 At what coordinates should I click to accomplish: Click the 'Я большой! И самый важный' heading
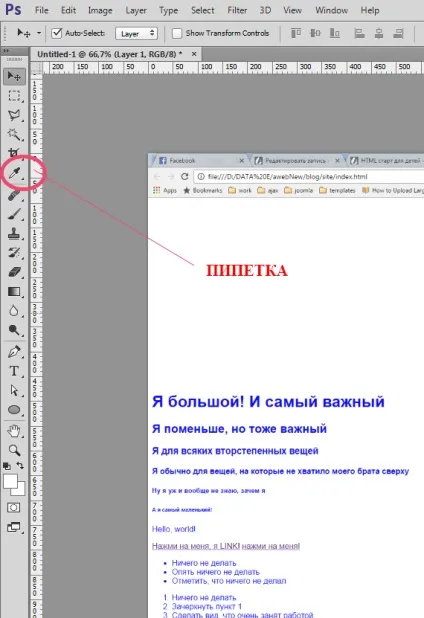[268, 402]
